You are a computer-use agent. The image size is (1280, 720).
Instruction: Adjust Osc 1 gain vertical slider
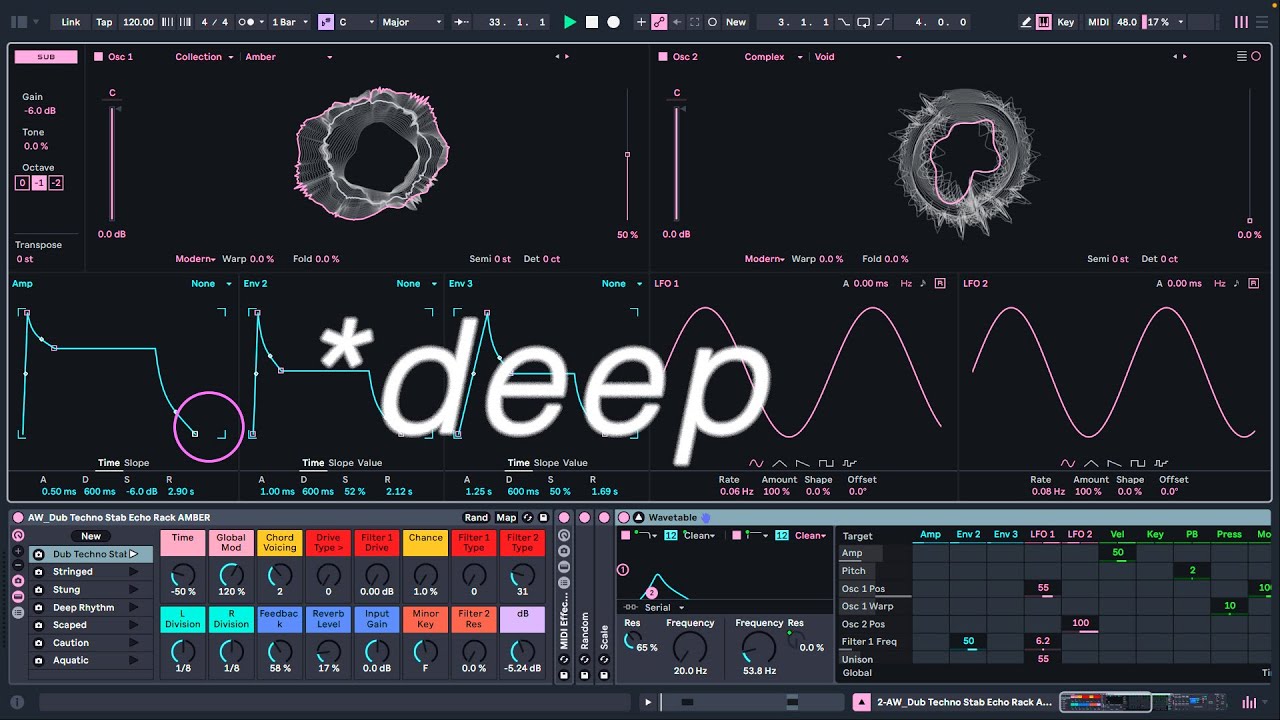112,162
